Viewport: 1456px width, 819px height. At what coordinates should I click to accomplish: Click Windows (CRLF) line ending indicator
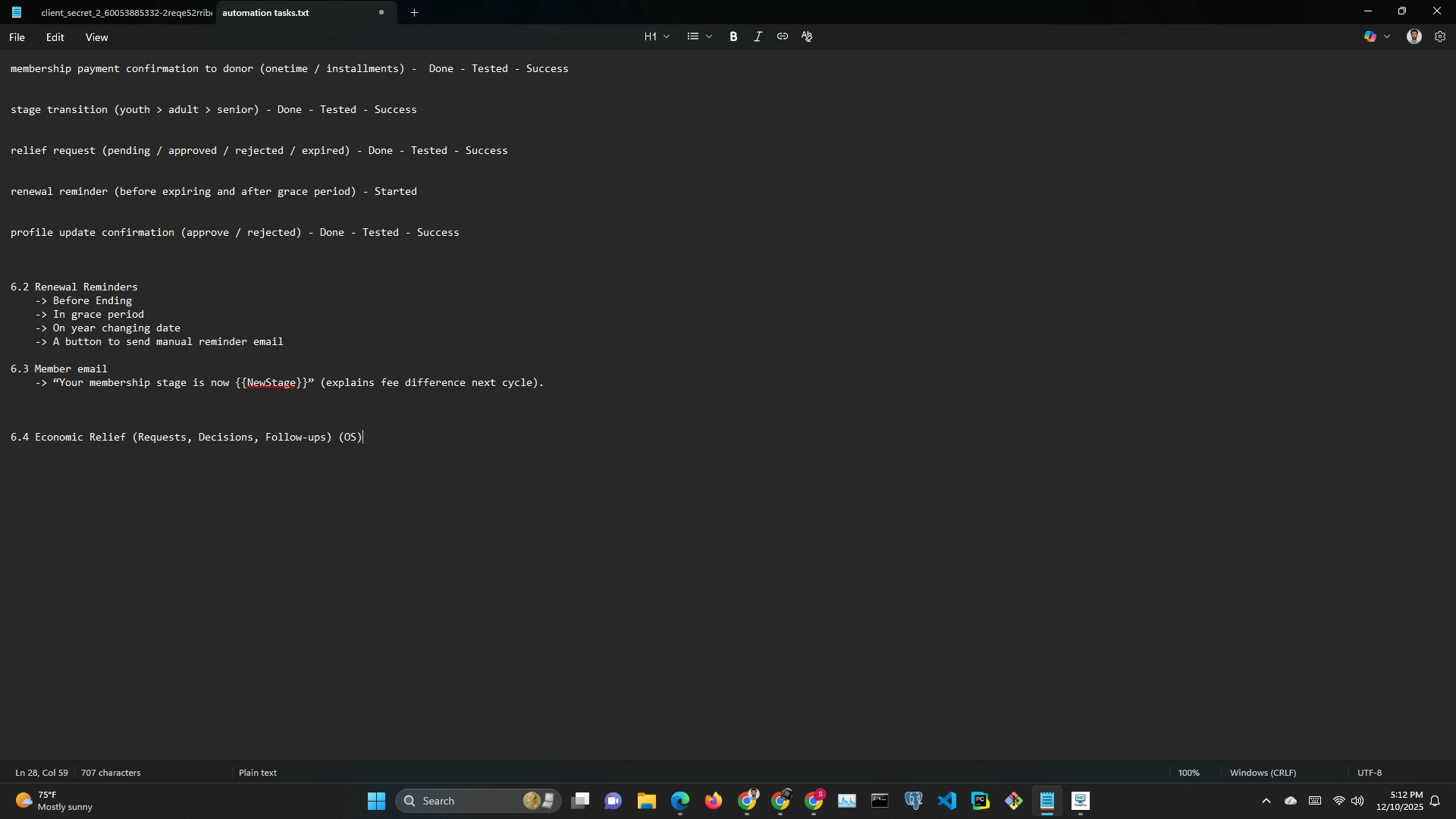1263,773
